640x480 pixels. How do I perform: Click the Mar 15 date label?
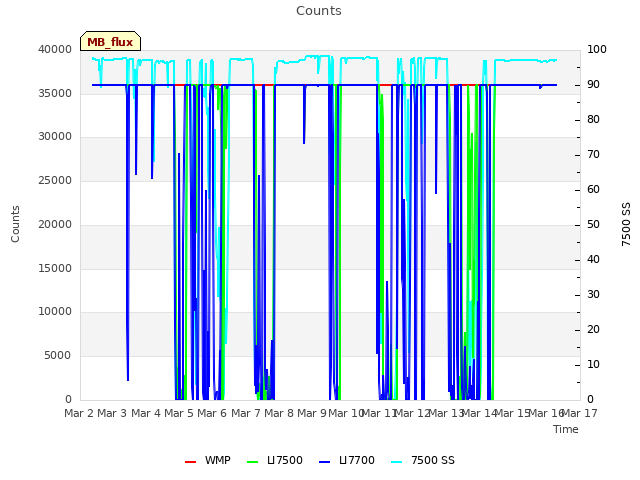click(512, 413)
